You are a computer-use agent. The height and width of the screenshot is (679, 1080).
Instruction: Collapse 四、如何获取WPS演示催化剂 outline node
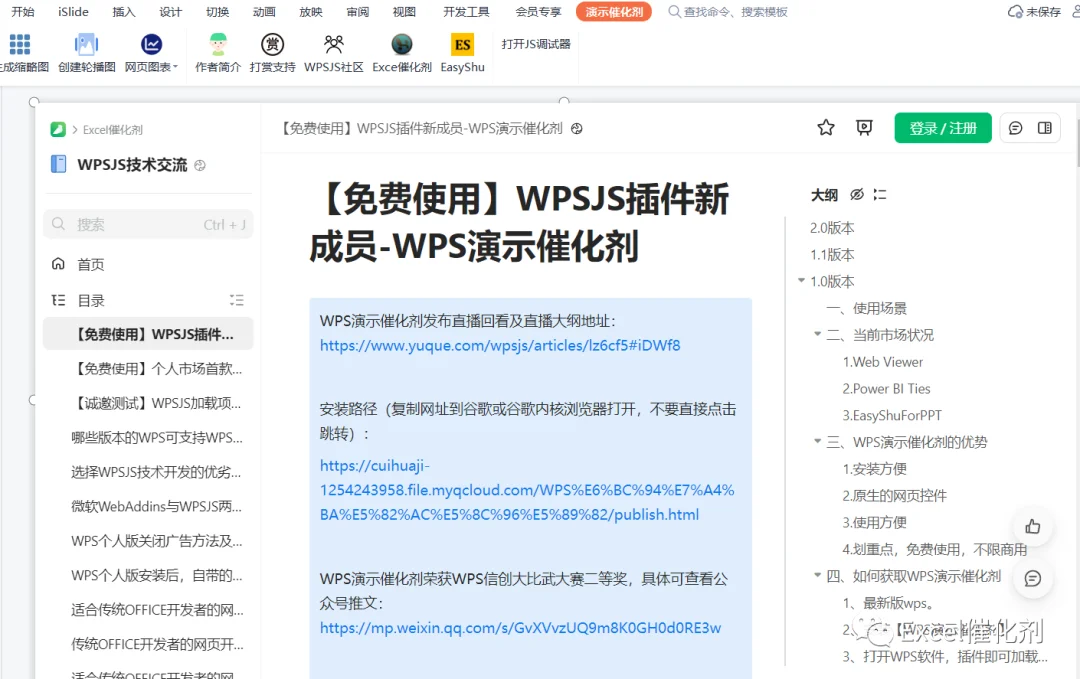click(x=818, y=576)
